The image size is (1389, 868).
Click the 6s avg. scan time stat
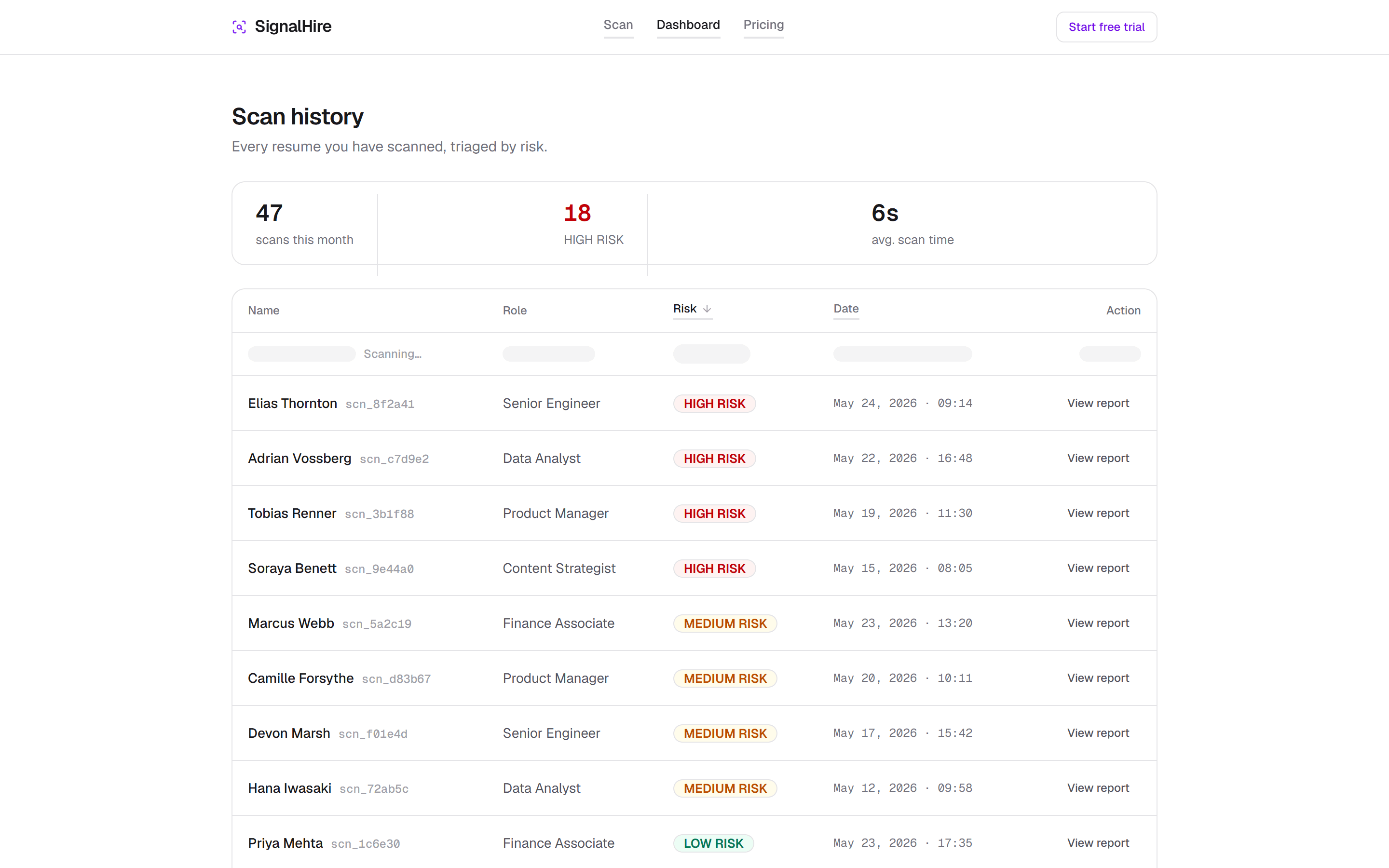click(912, 224)
